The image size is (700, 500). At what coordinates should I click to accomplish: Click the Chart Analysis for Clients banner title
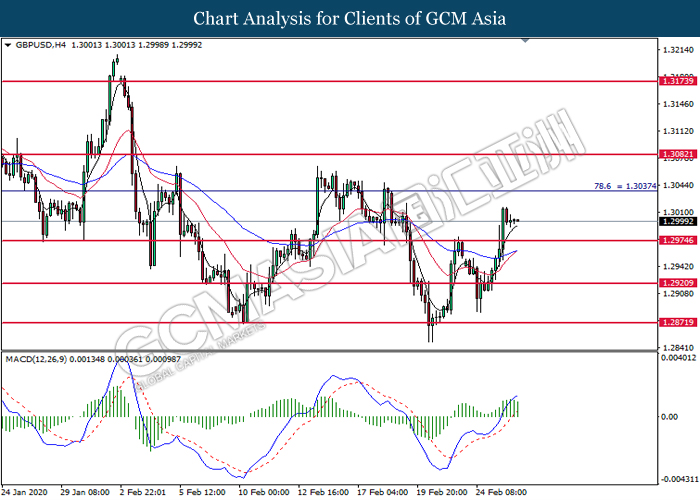350,18
